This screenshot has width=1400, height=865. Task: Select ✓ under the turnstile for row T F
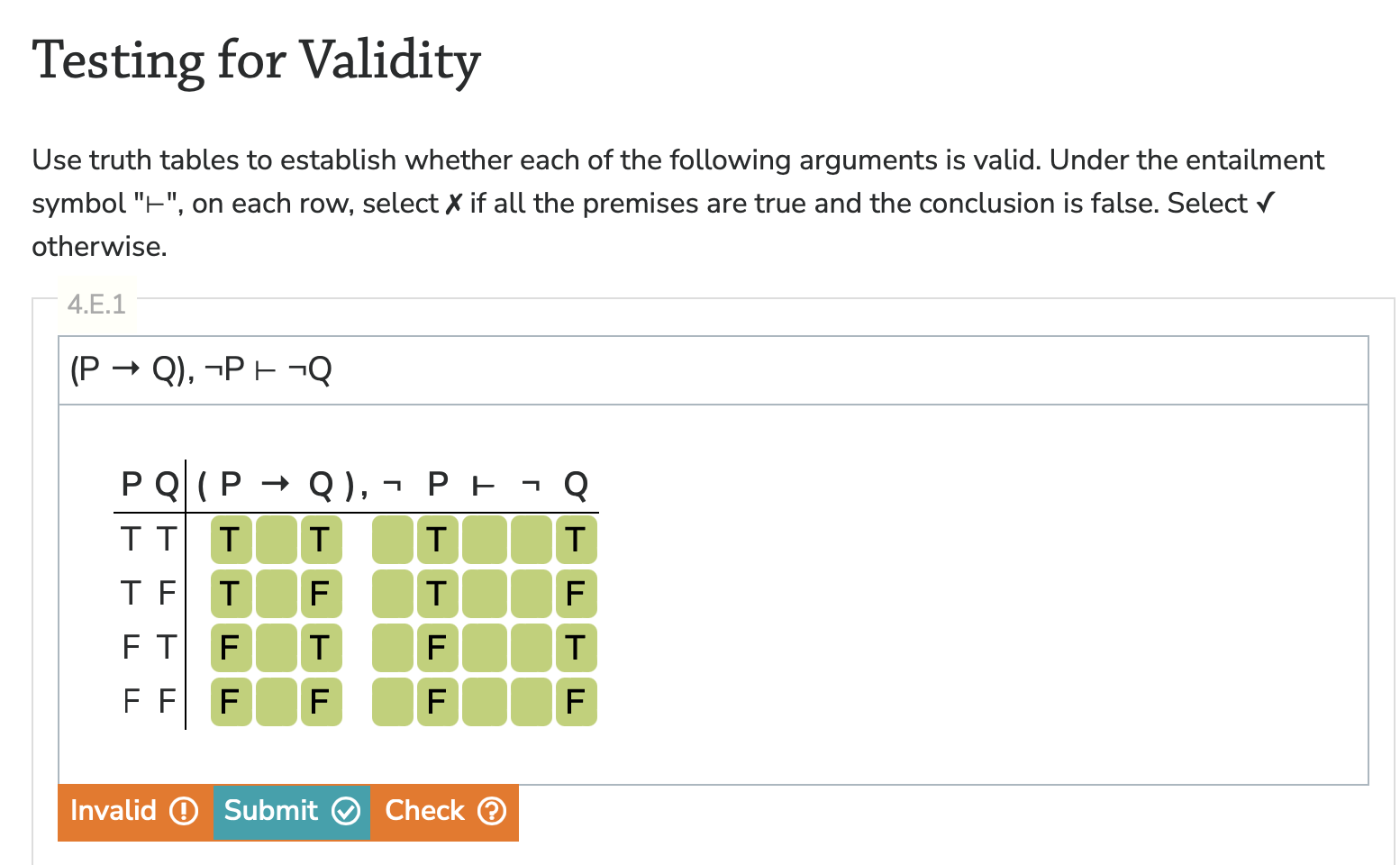tap(483, 594)
